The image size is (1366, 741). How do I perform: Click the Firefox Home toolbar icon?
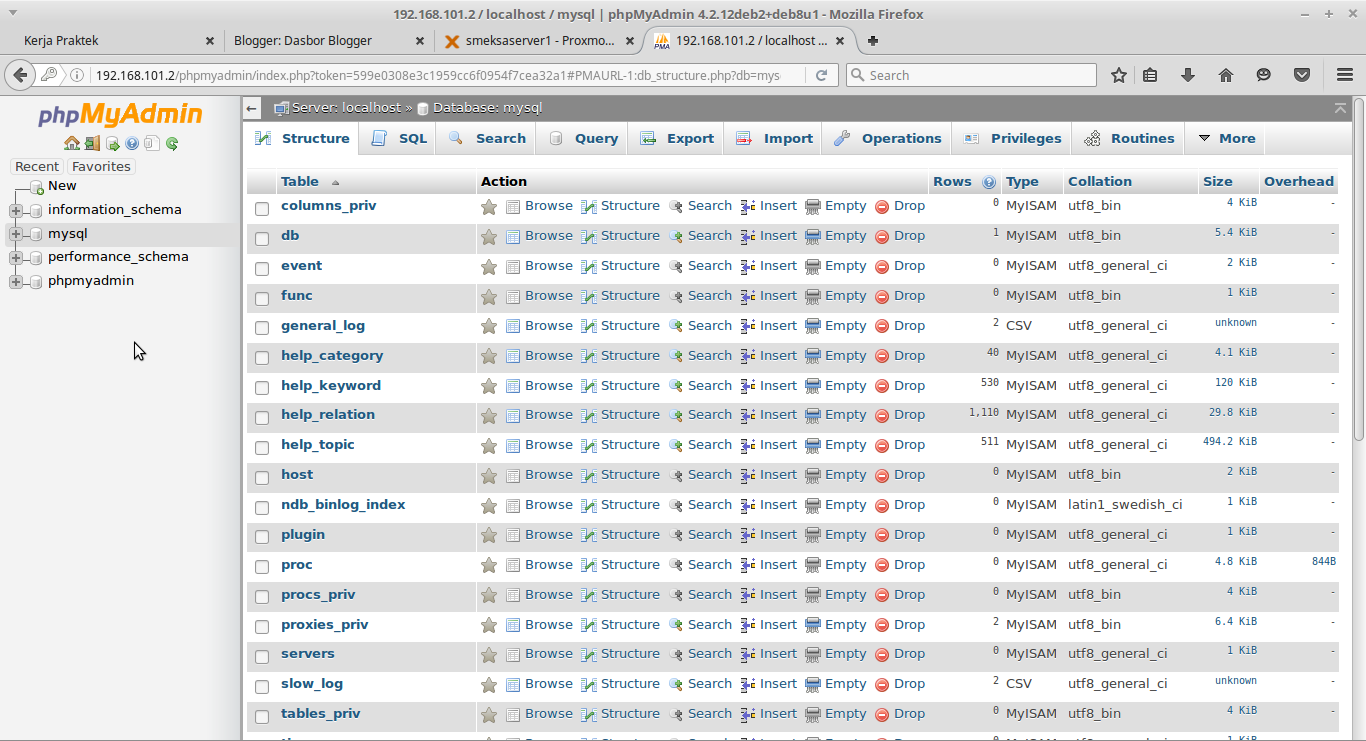pyautogui.click(x=1226, y=75)
